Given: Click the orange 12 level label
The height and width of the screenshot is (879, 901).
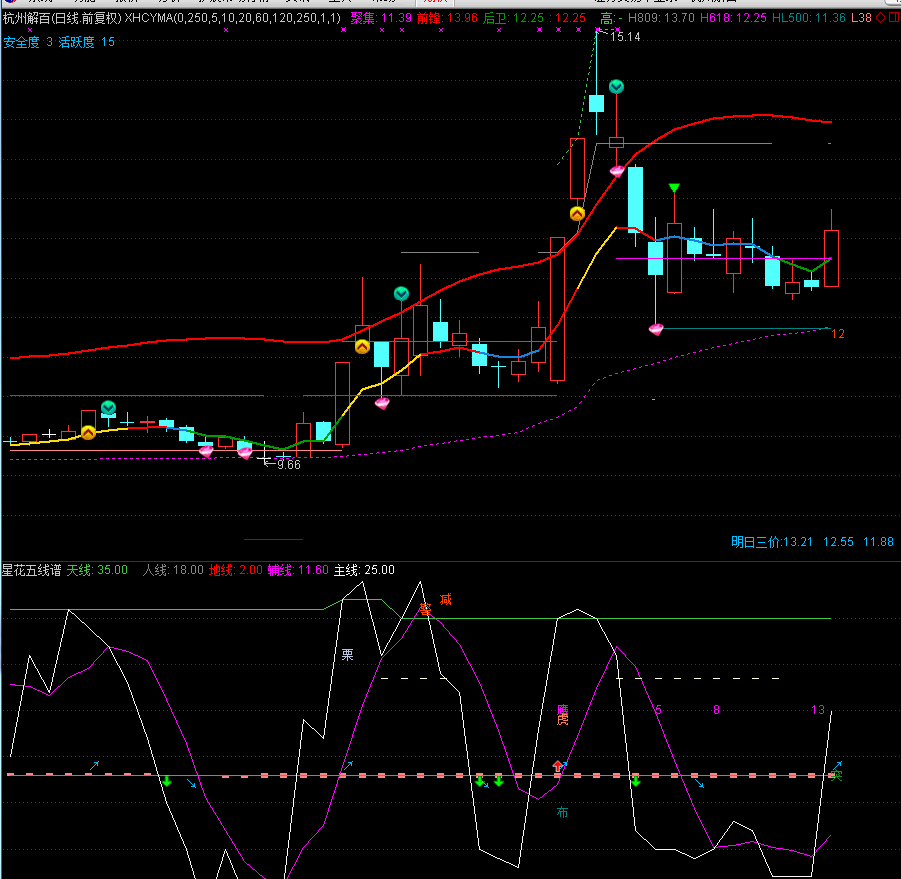Looking at the screenshot, I should [x=838, y=334].
